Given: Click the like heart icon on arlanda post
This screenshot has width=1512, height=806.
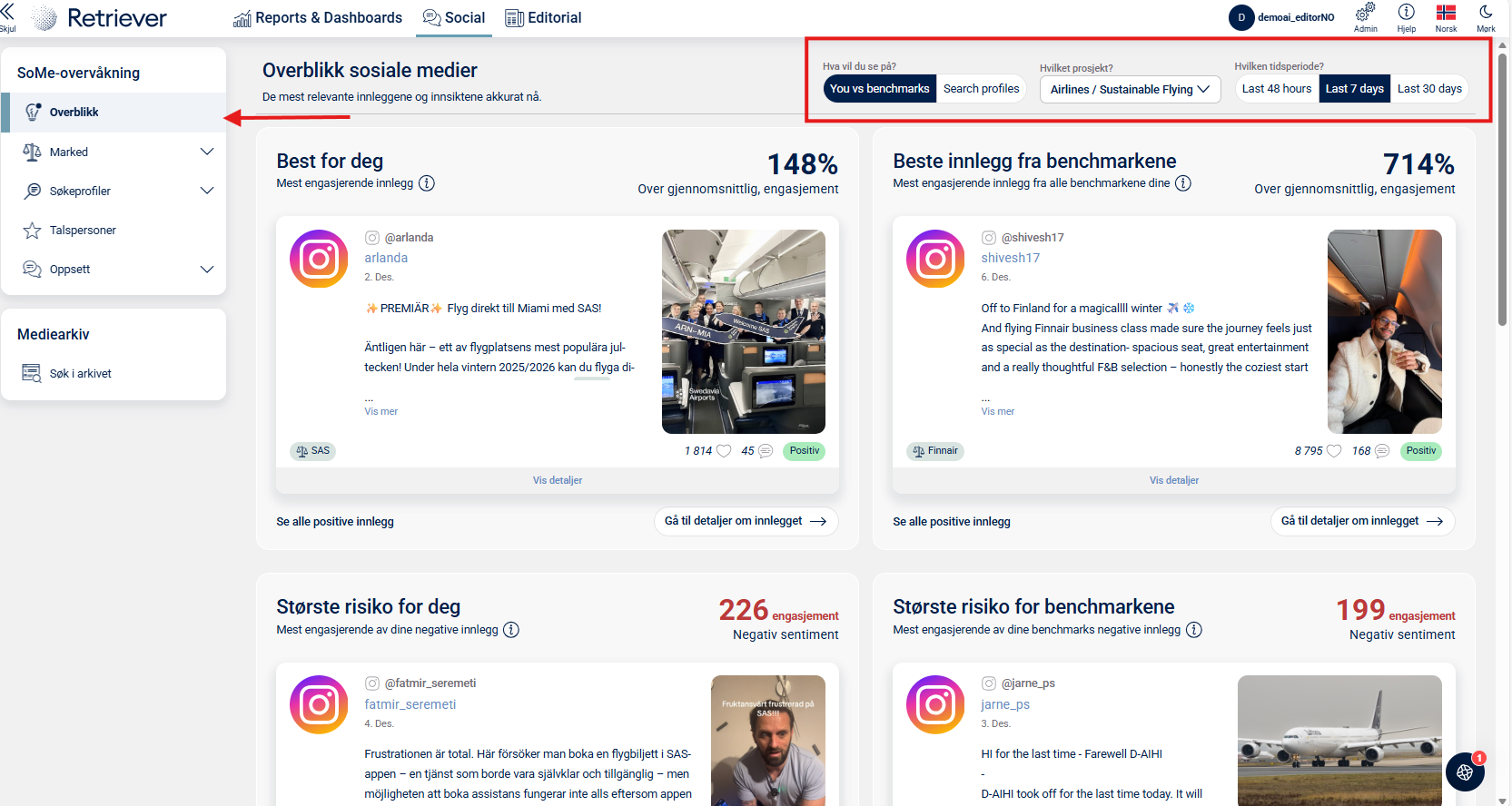Looking at the screenshot, I should [724, 451].
